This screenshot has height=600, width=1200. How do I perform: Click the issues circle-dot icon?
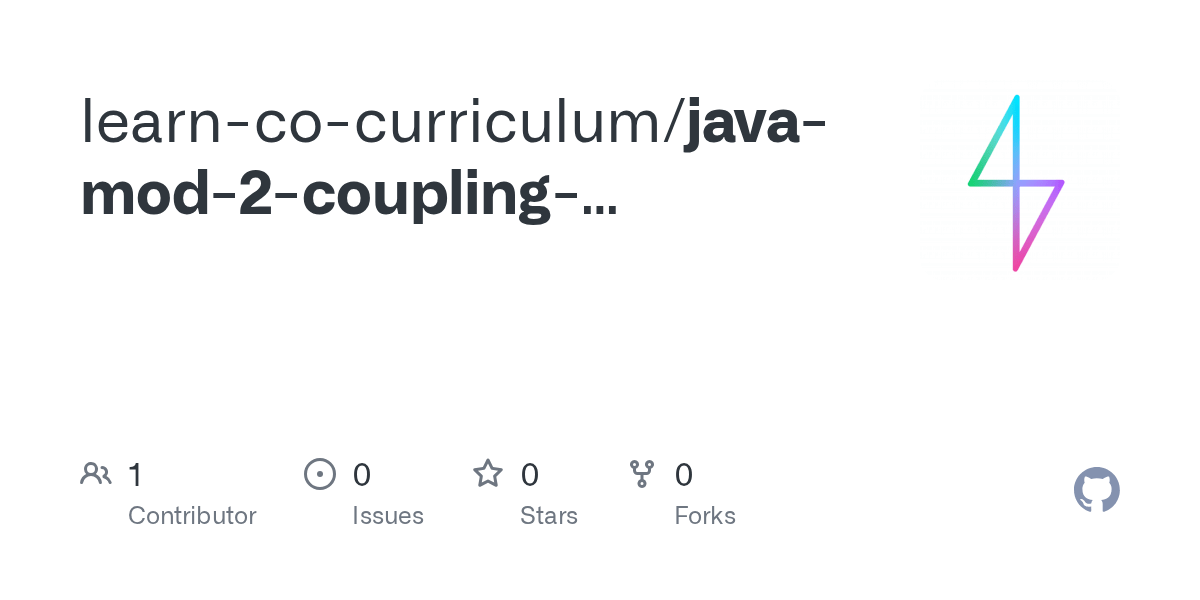(x=320, y=474)
